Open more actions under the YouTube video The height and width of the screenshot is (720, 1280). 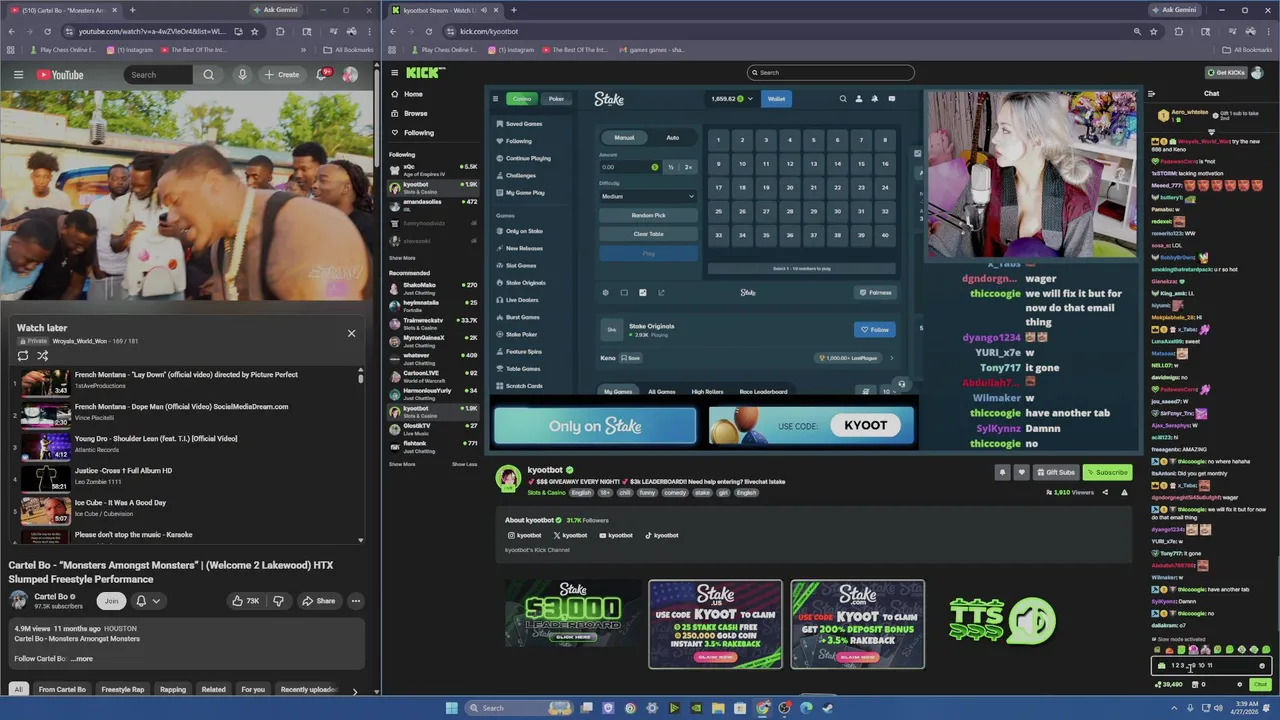point(355,601)
